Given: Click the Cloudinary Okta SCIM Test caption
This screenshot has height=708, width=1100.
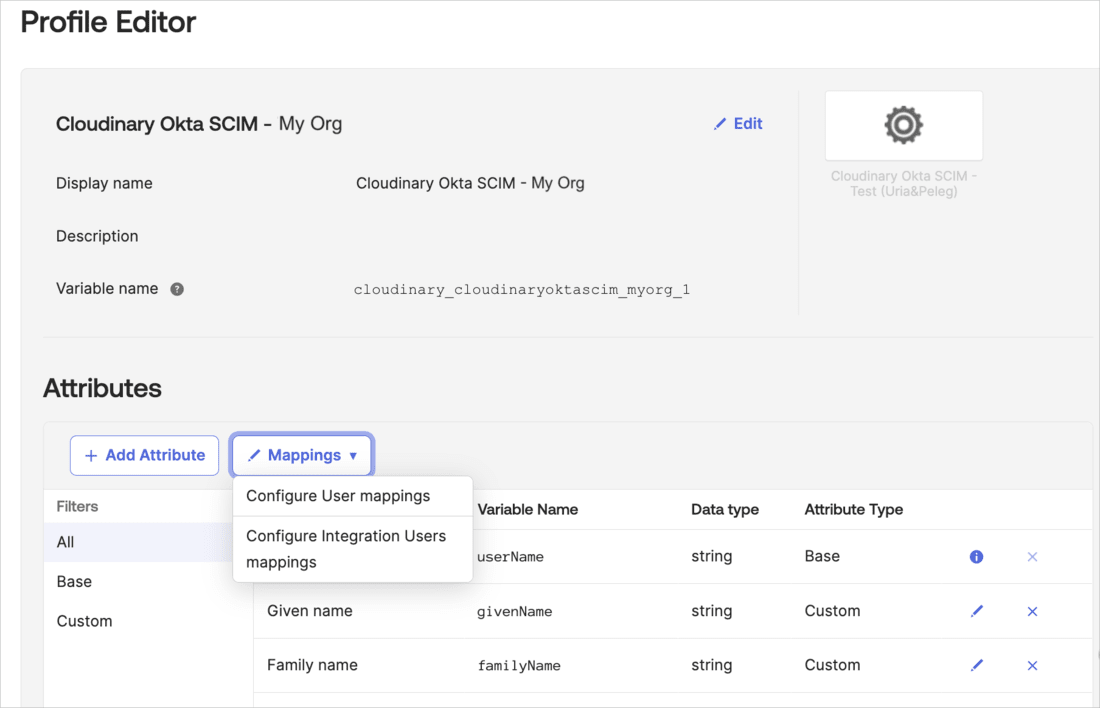Looking at the screenshot, I should click(904, 184).
